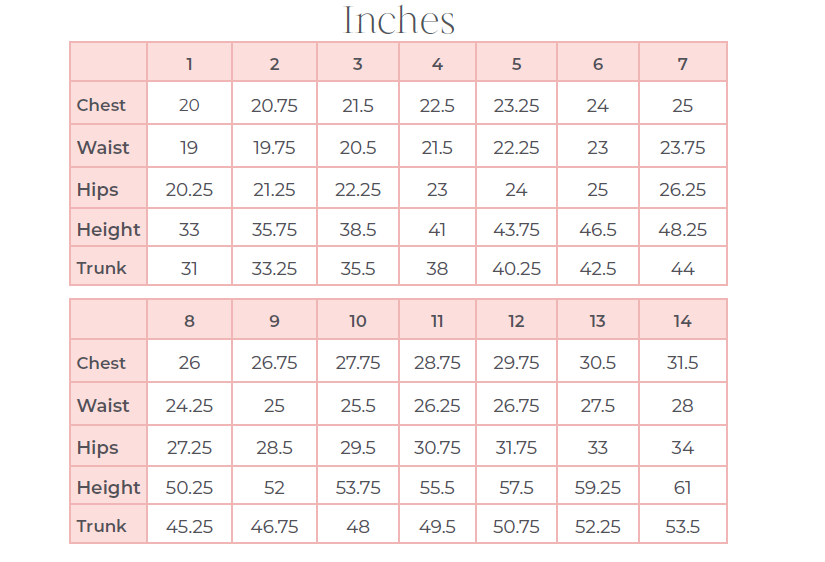Select the Height label in first table
Screen dimensions: 825x562
[x=108, y=230]
